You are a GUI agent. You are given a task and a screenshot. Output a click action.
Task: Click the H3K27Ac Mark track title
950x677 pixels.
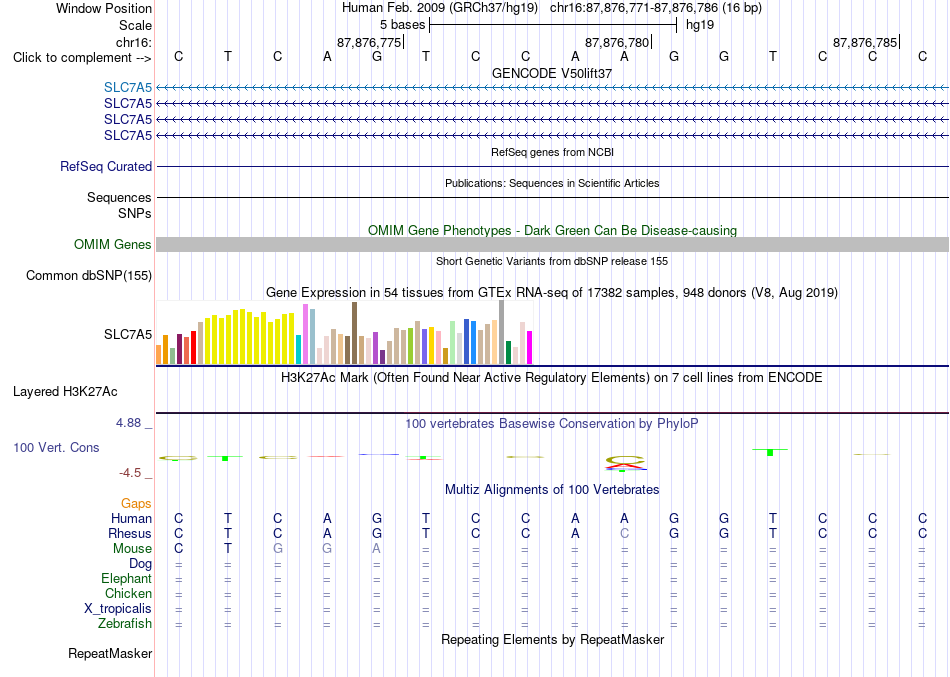click(x=552, y=378)
